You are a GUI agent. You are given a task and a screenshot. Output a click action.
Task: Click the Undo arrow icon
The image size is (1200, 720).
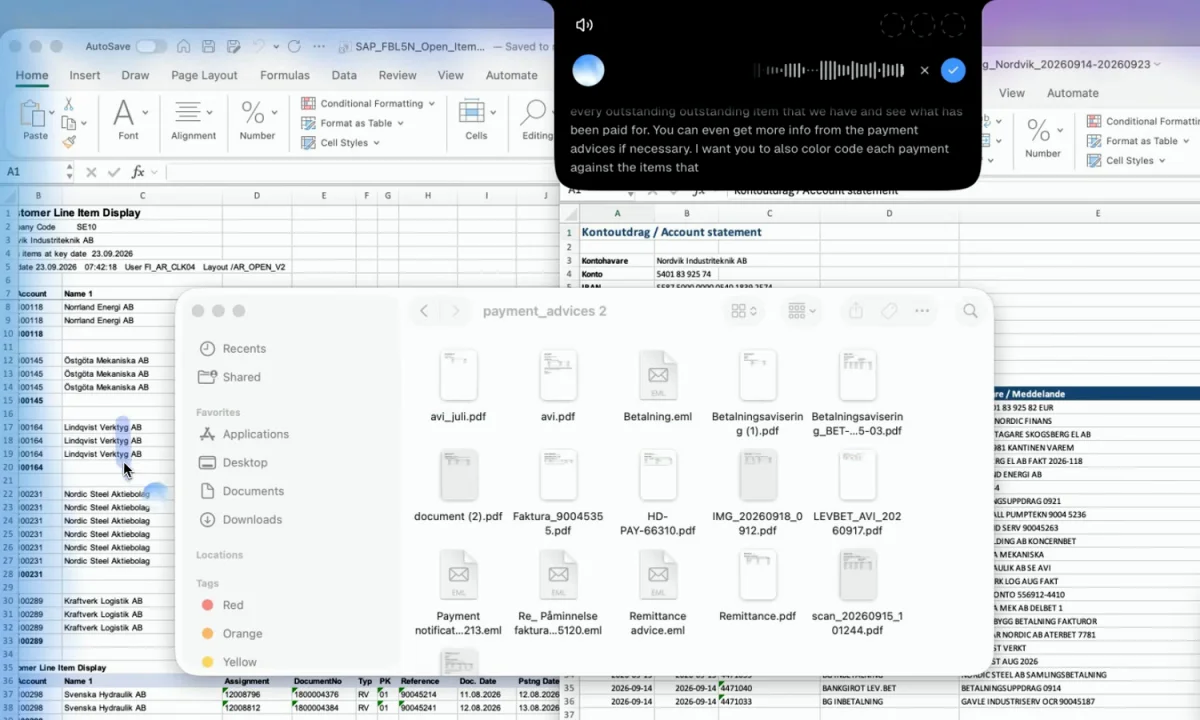pos(258,46)
